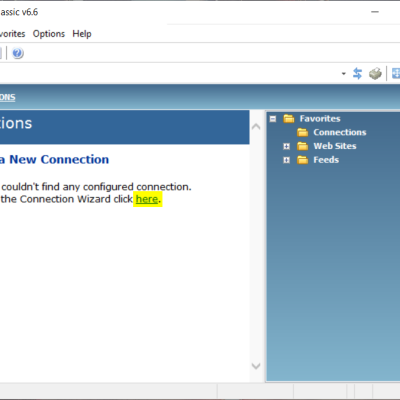
Task: Click the scroll up arrow
Action: (x=256, y=127)
